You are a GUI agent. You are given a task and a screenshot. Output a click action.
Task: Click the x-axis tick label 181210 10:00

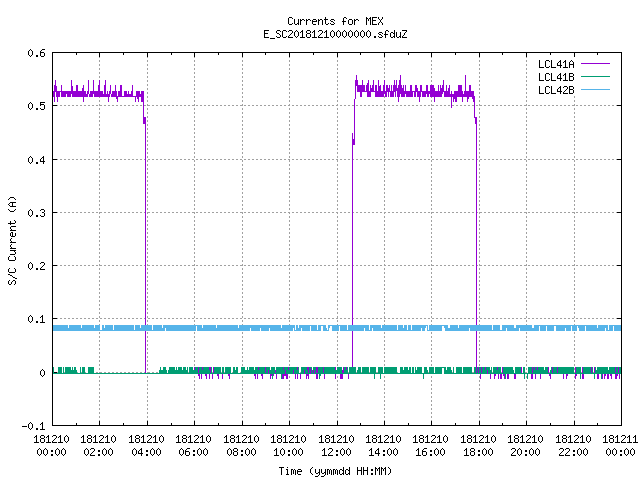288,446
